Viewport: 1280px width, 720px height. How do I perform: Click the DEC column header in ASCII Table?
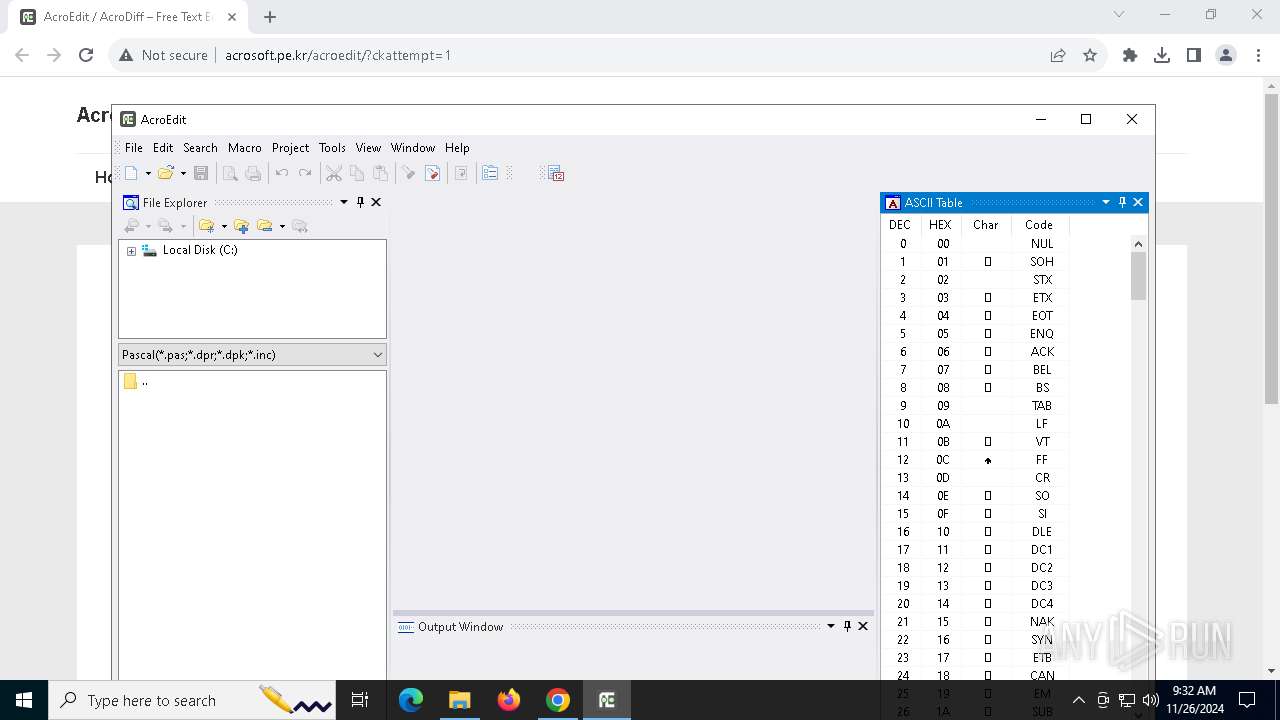(900, 225)
